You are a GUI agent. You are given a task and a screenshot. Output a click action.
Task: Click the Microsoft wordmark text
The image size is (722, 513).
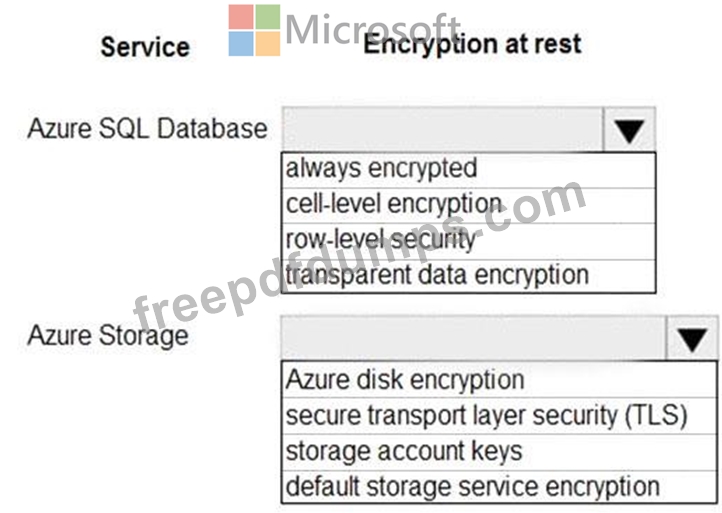pyautogui.click(x=372, y=29)
